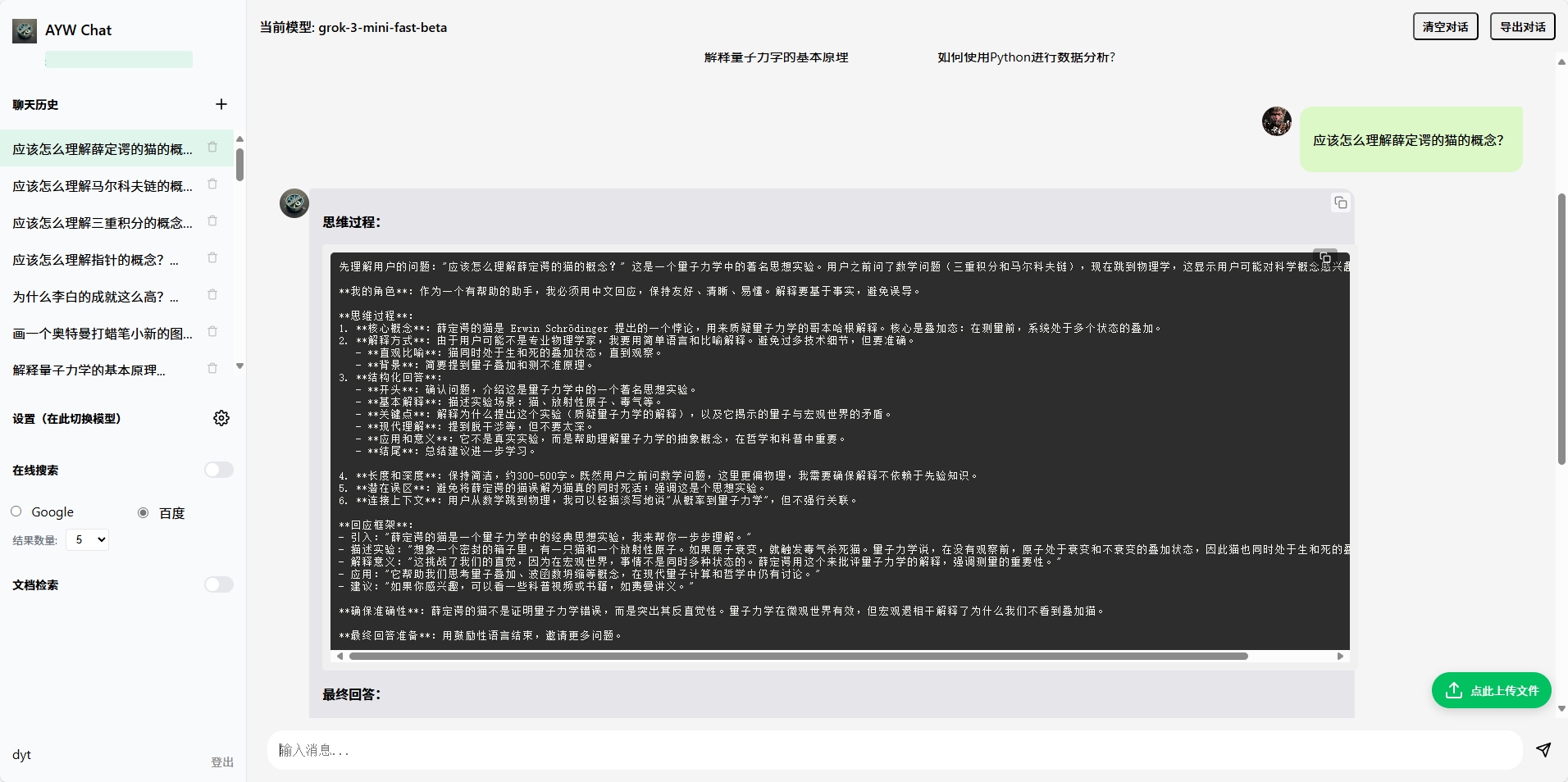Click the user message bubble 应该怎么理解薛定谔的猫的概念

[x=1411, y=139]
